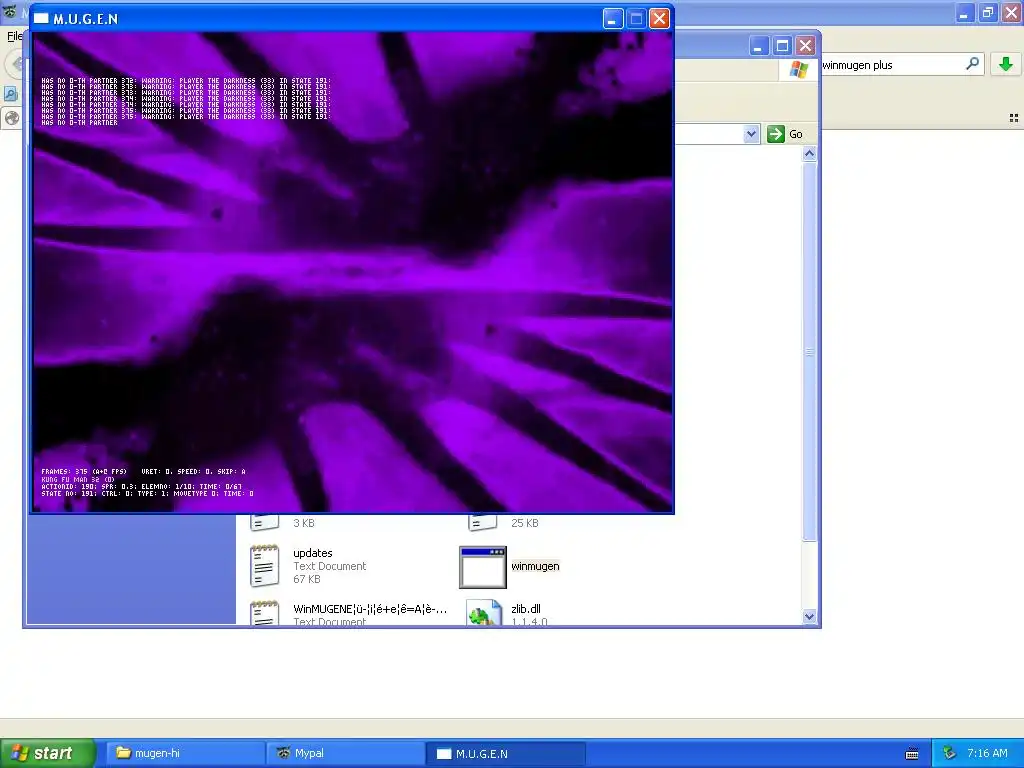Viewport: 1024px width, 768px height.
Task: Click the browser search magnifier icon
Action: (x=972, y=64)
